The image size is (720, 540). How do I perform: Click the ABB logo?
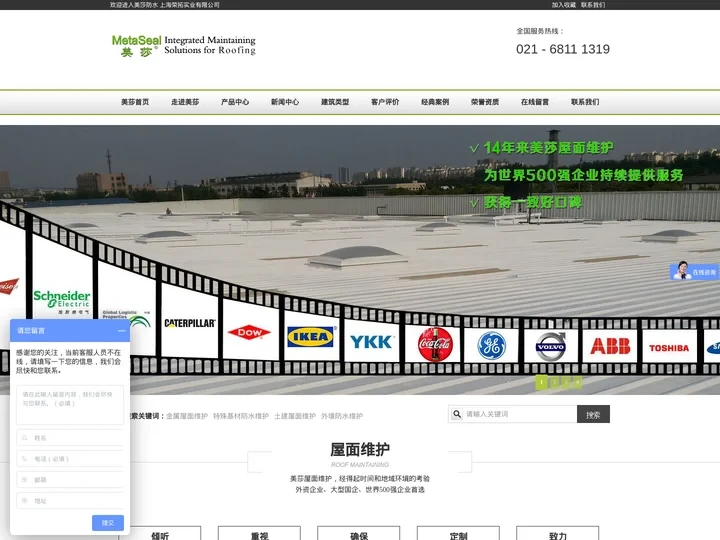[610, 346]
